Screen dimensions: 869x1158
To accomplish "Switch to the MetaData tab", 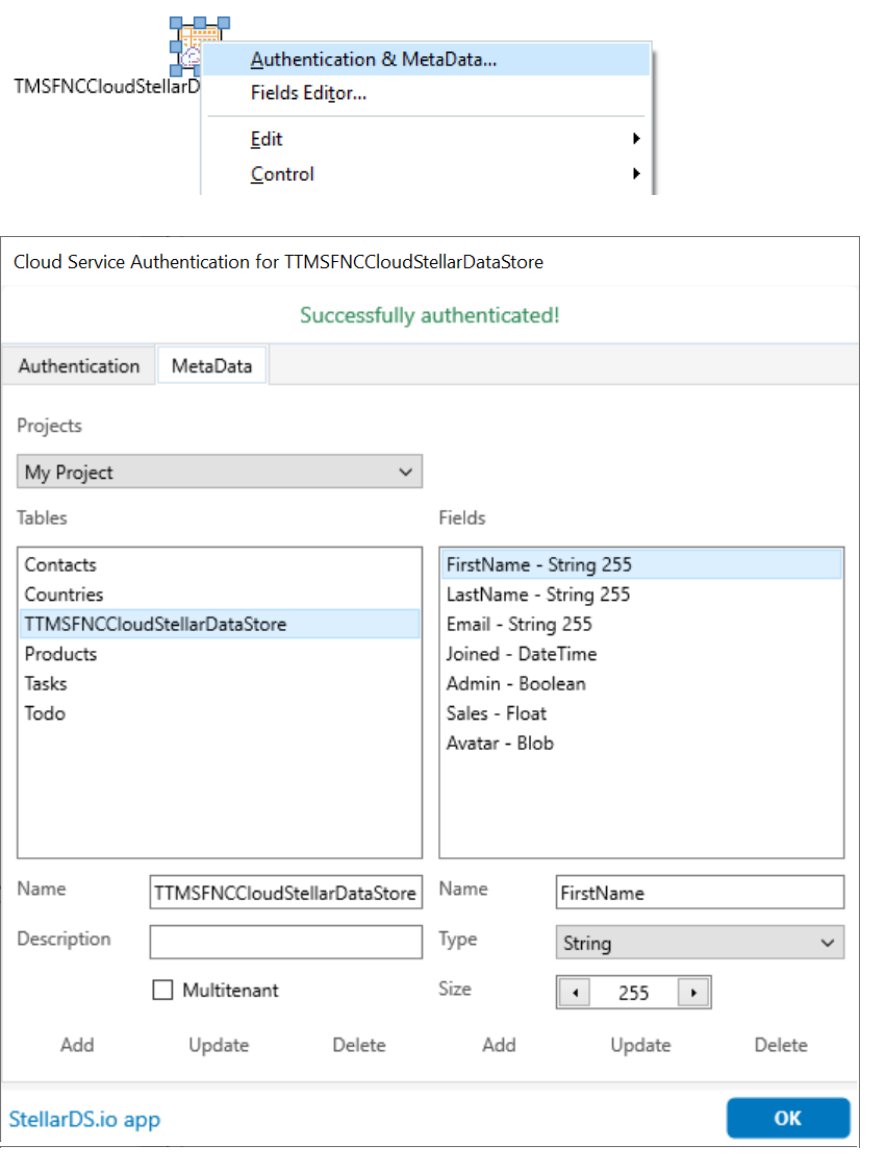I will [212, 366].
